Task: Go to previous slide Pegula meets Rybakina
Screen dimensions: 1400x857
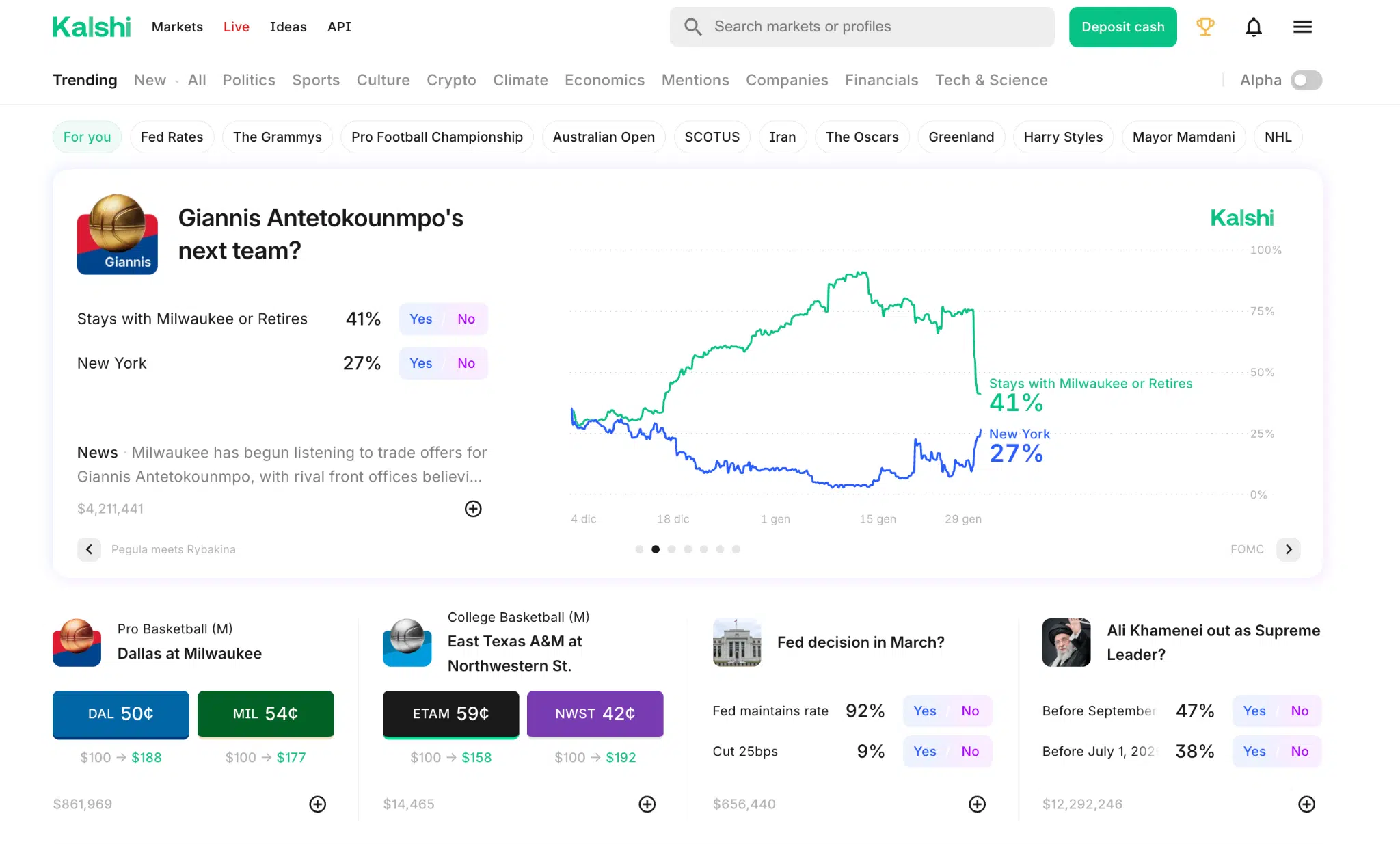Action: [x=89, y=549]
